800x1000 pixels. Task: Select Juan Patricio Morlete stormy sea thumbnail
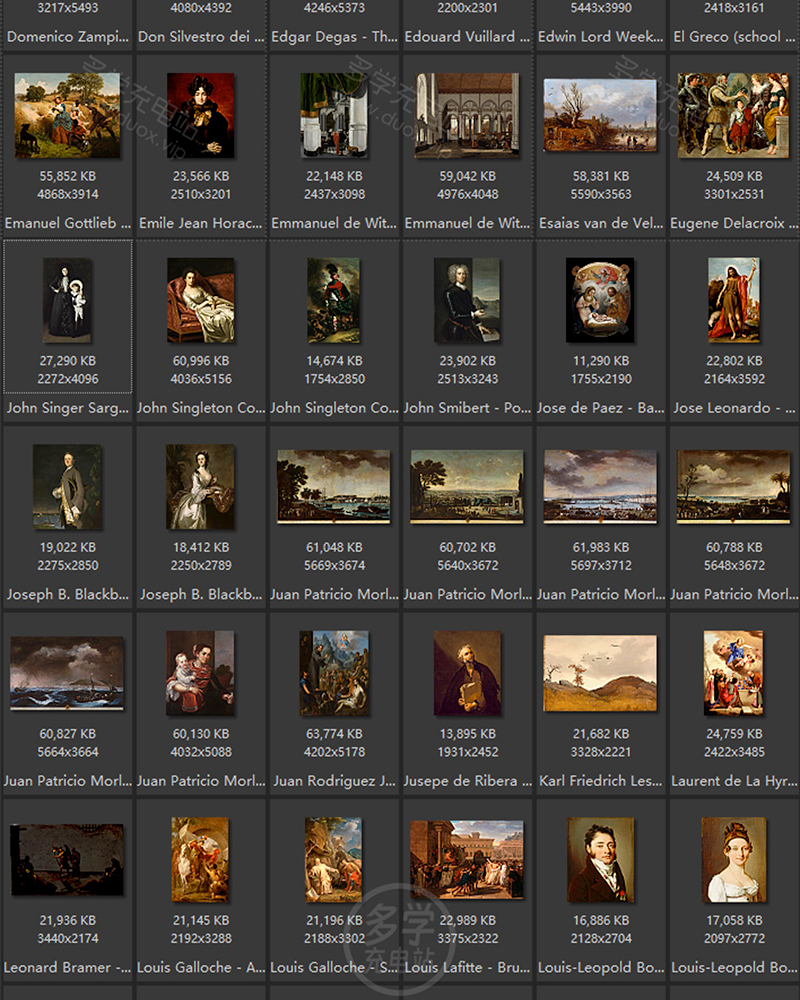coord(67,673)
